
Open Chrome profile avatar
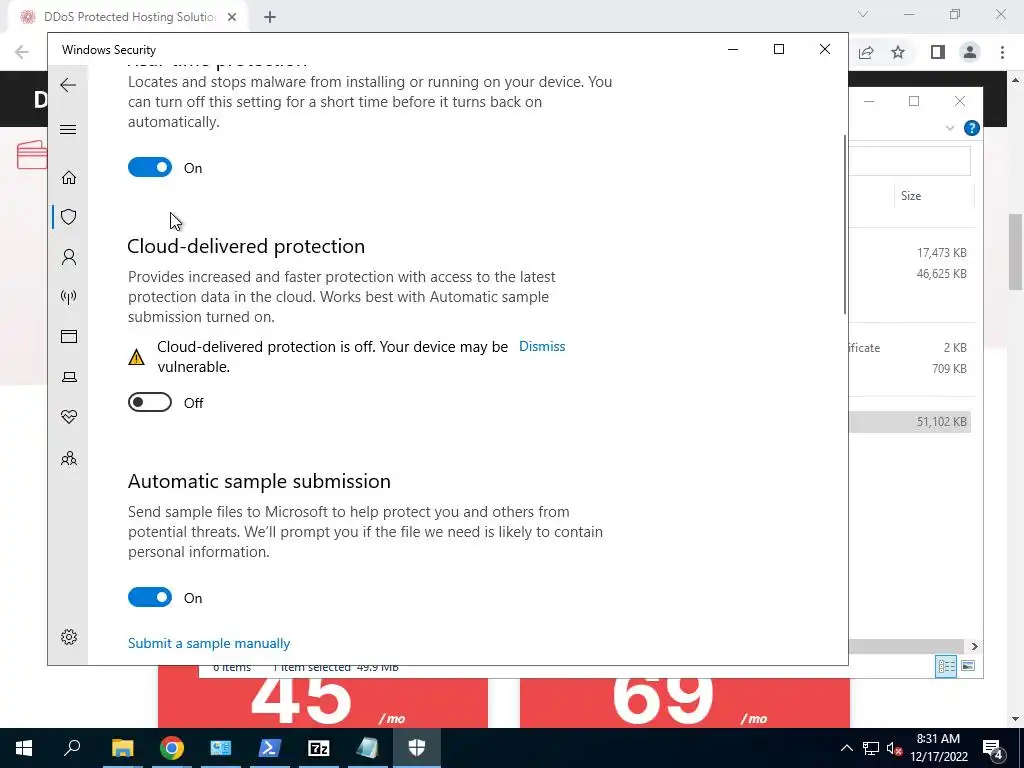(x=970, y=52)
